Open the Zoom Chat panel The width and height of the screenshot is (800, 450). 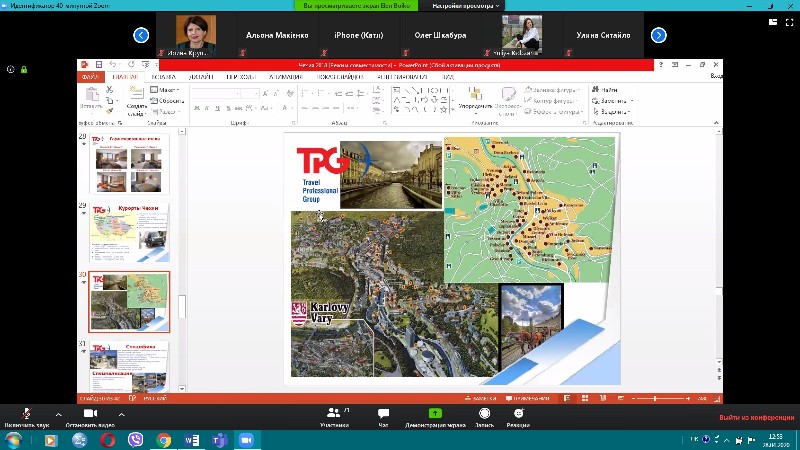tap(383, 413)
